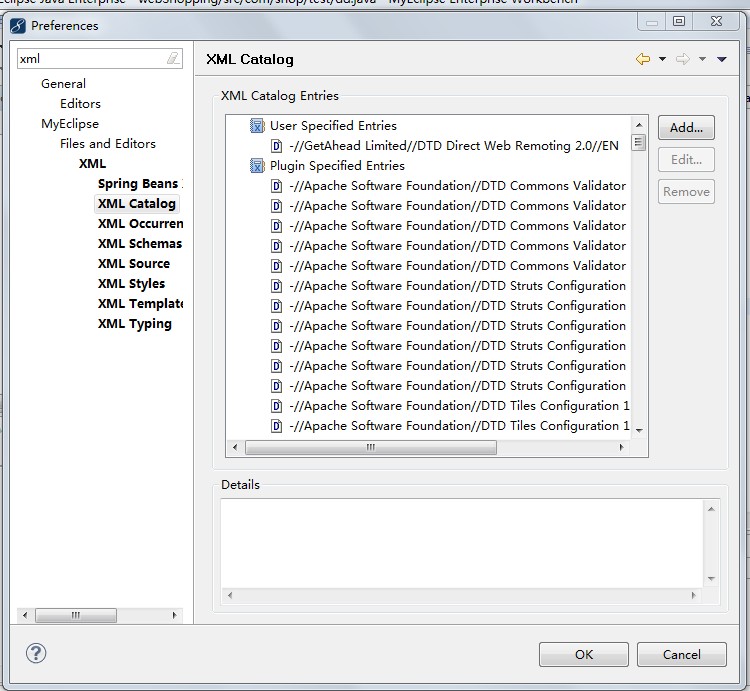
Task: Click the back navigation arrow icon
Action: [643, 59]
